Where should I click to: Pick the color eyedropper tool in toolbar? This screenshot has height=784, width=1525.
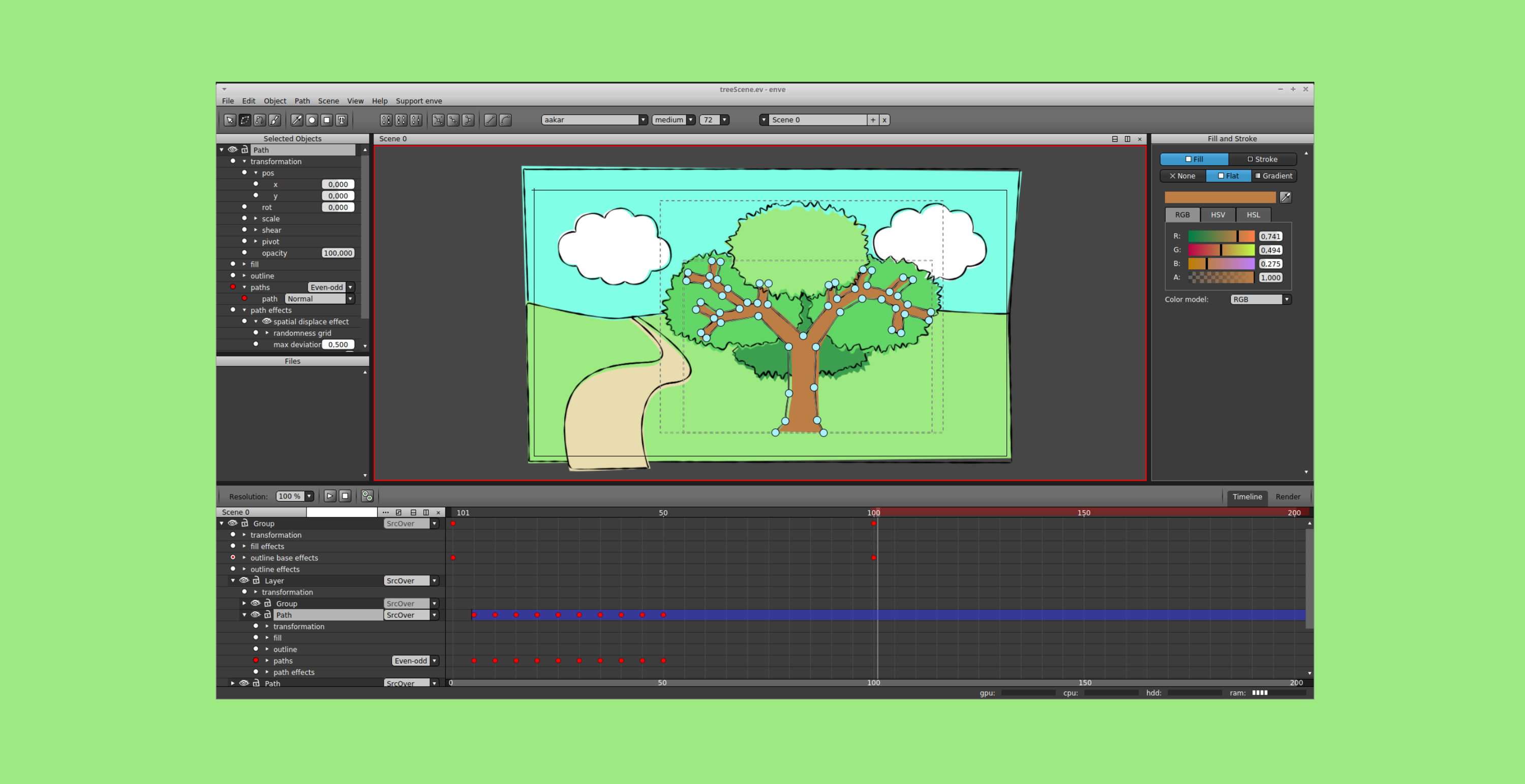pos(296,120)
